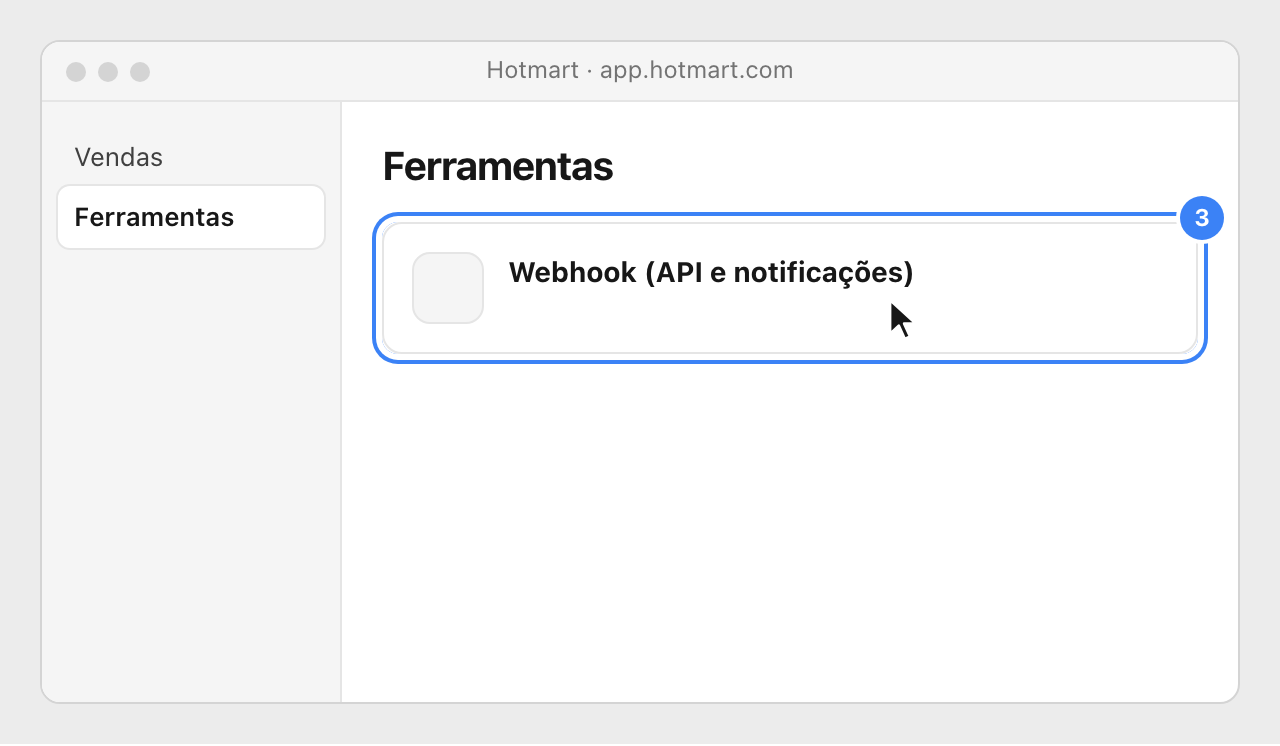Screen dimensions: 1280x746
Task: Minimize the Hotmart window
Action: (108, 72)
